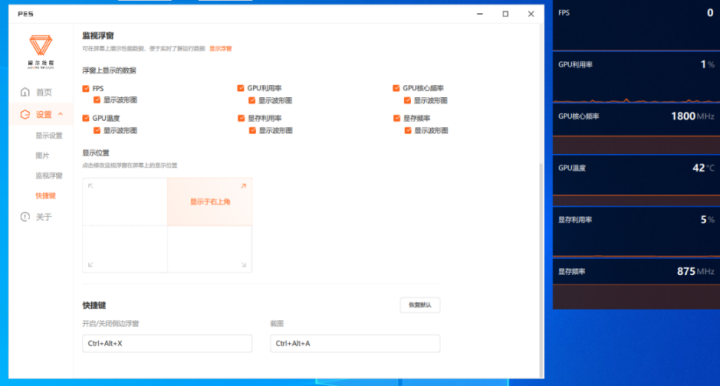Click the bottom-right position arrow icon
This screenshot has height=386, width=720.
coord(243,264)
